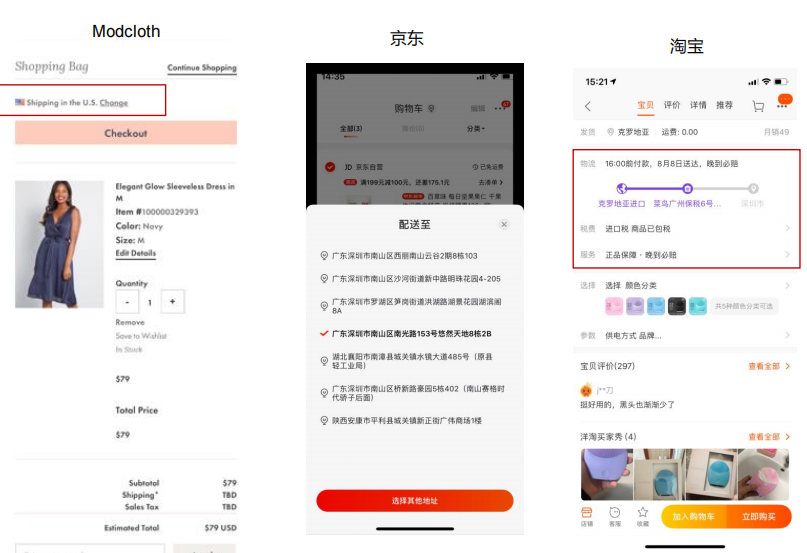Open the JD more options dots
Image resolution: width=807 pixels, height=553 pixels.
(500, 108)
